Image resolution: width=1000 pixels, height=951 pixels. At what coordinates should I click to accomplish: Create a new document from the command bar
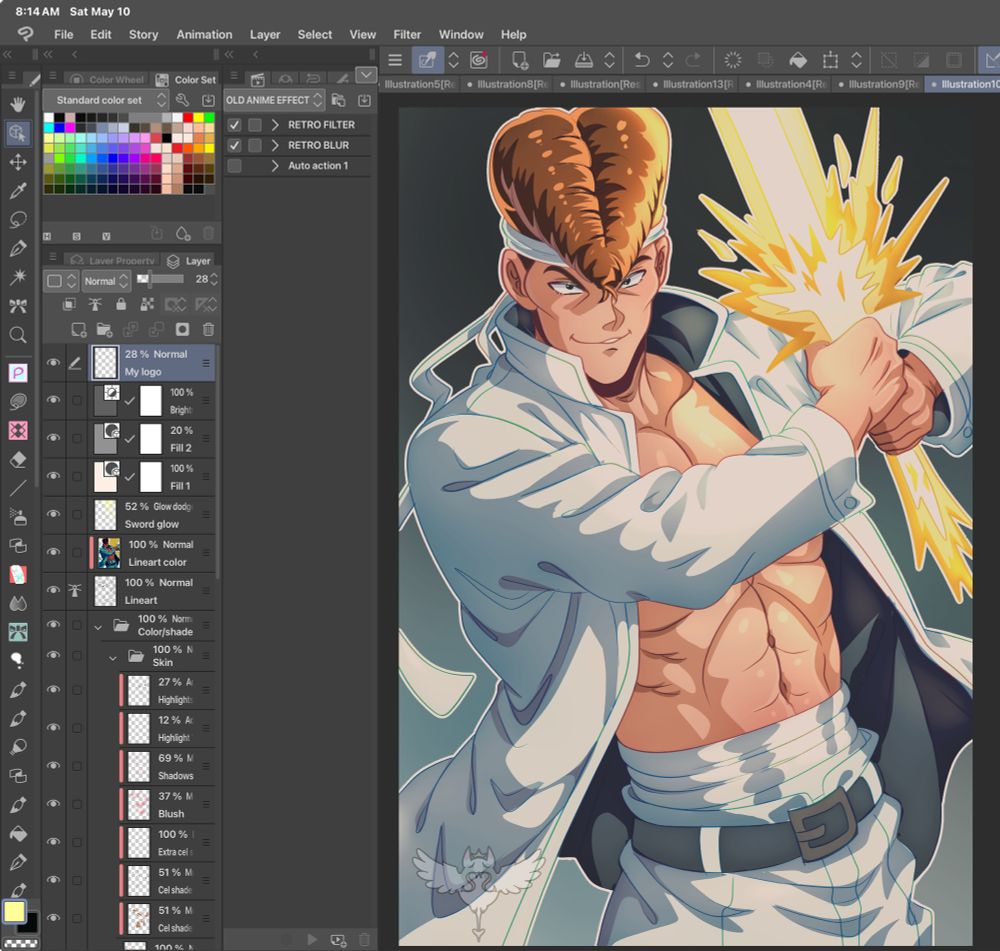coord(520,61)
